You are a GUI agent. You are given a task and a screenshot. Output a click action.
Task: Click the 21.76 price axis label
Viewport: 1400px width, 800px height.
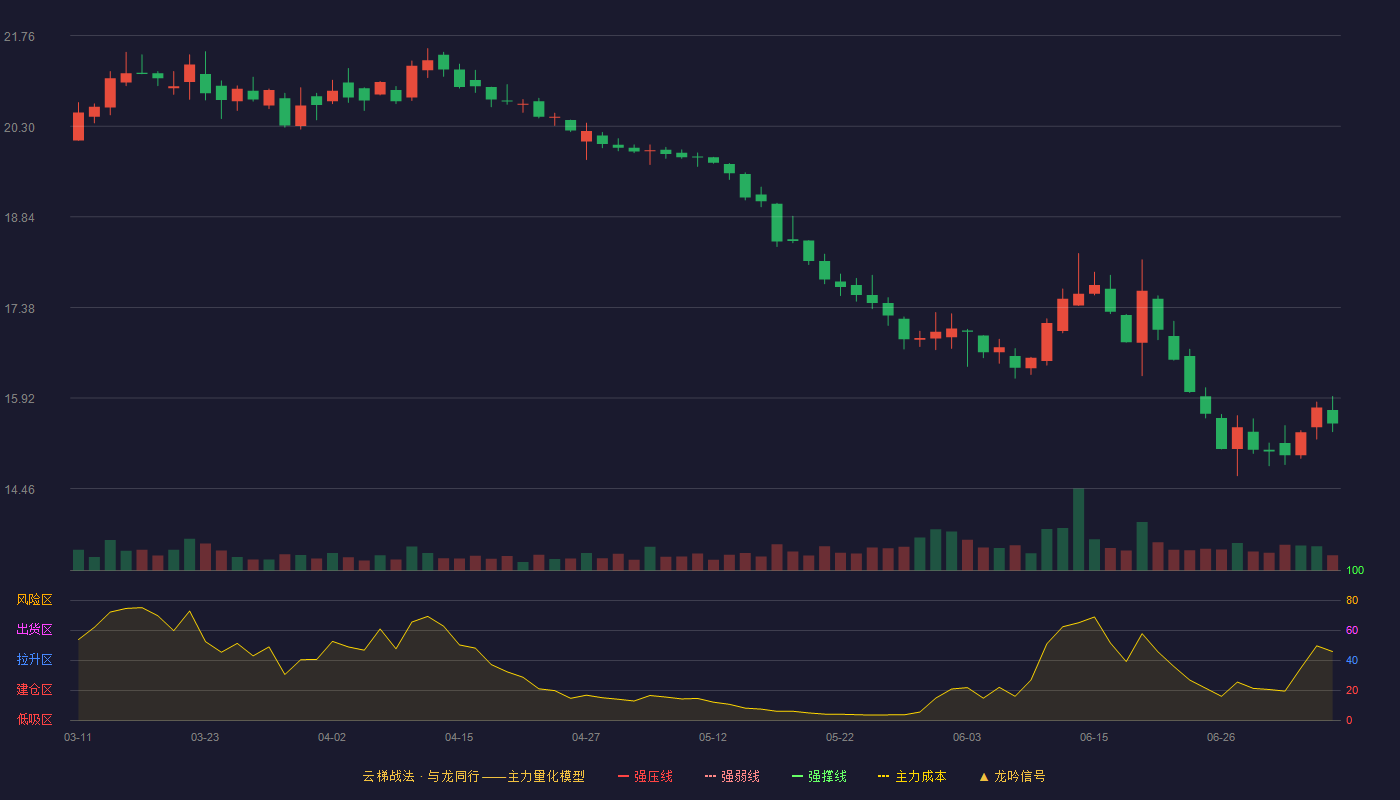tap(19, 37)
